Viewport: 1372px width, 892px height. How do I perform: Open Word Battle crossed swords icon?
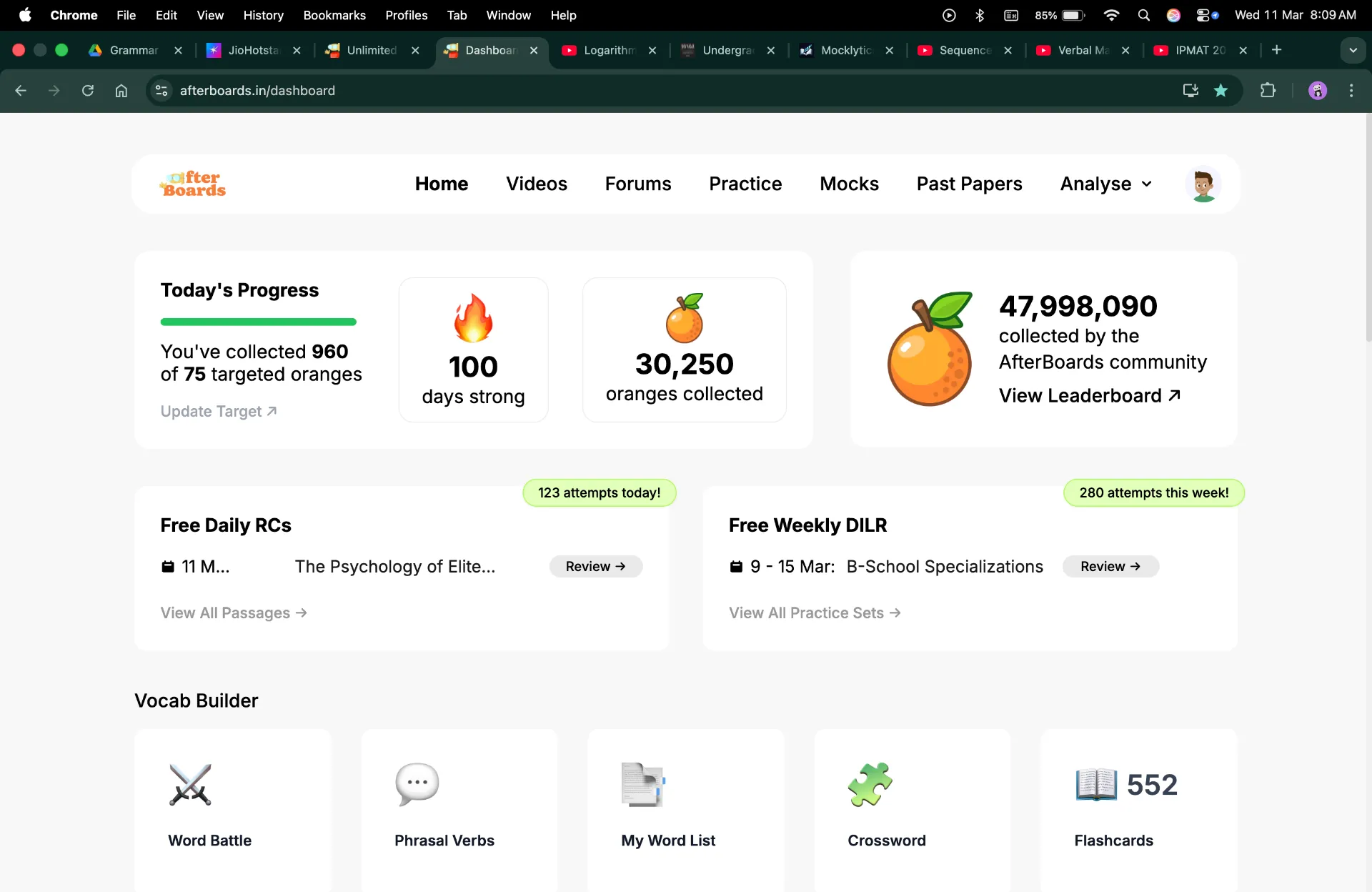(190, 784)
